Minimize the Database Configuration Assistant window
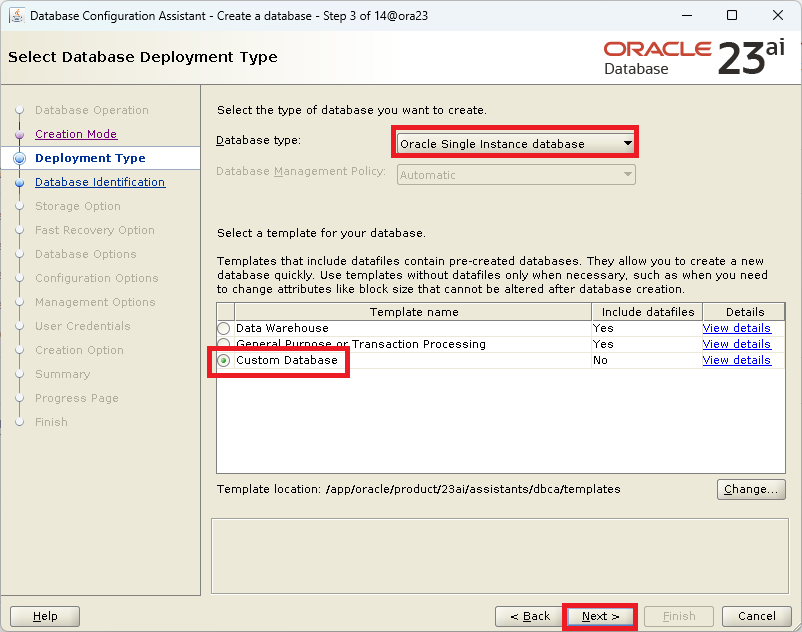Viewport: 802px width, 632px height. [687, 15]
